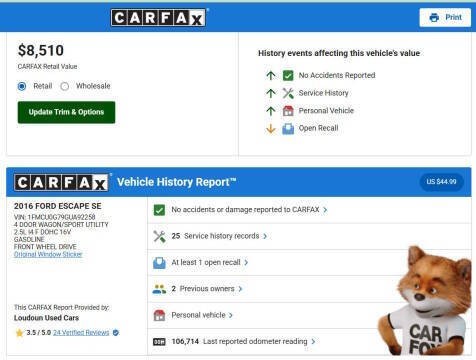Open the 24 Verified Reviews link
This screenshot has width=476, height=360.
(81, 333)
